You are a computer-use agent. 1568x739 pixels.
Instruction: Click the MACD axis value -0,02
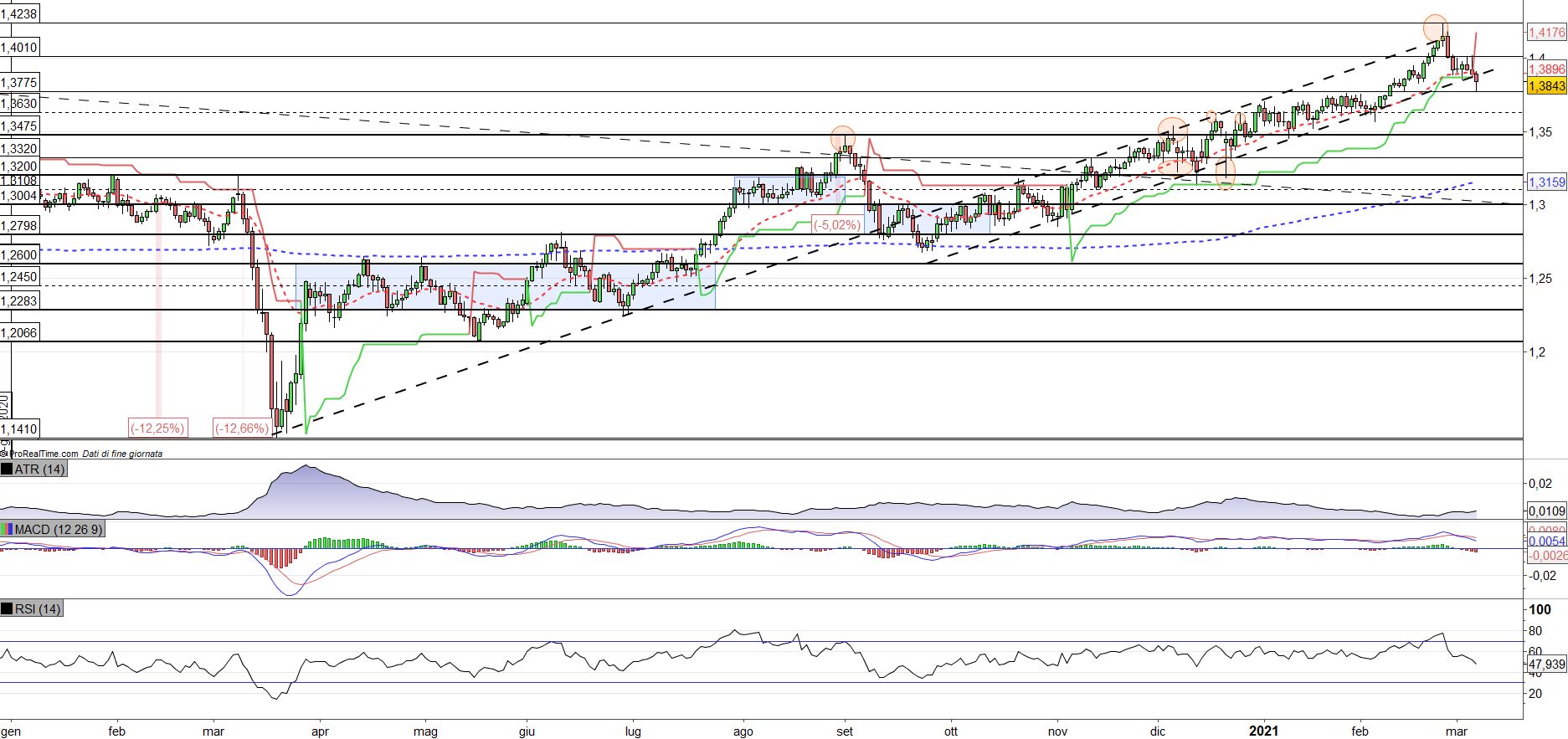coord(1542,575)
